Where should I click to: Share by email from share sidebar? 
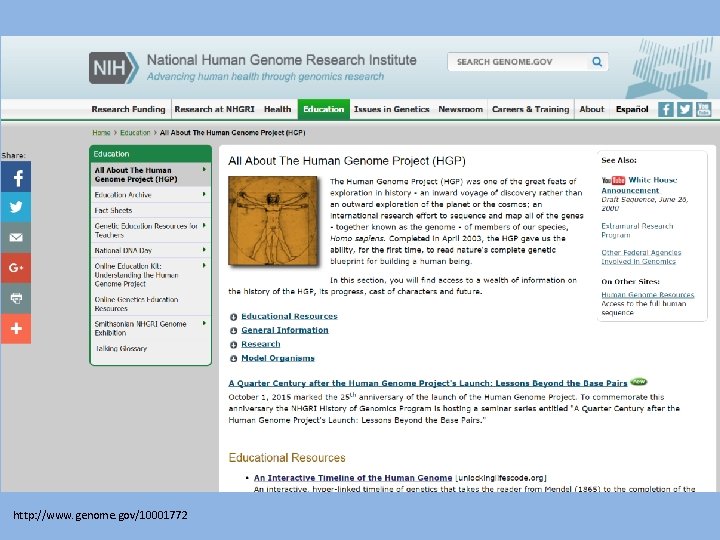pyautogui.click(x=16, y=237)
